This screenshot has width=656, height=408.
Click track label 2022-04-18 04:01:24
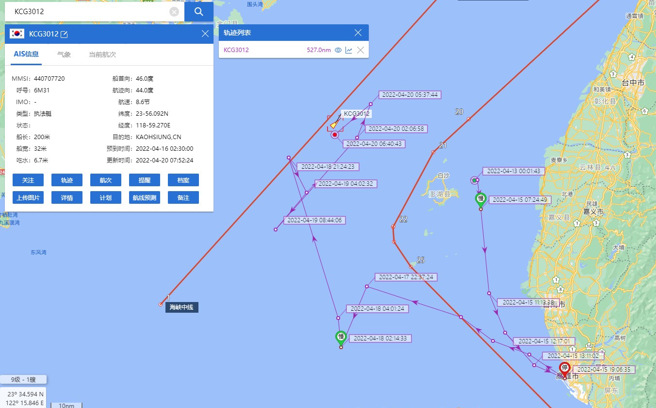click(377, 309)
